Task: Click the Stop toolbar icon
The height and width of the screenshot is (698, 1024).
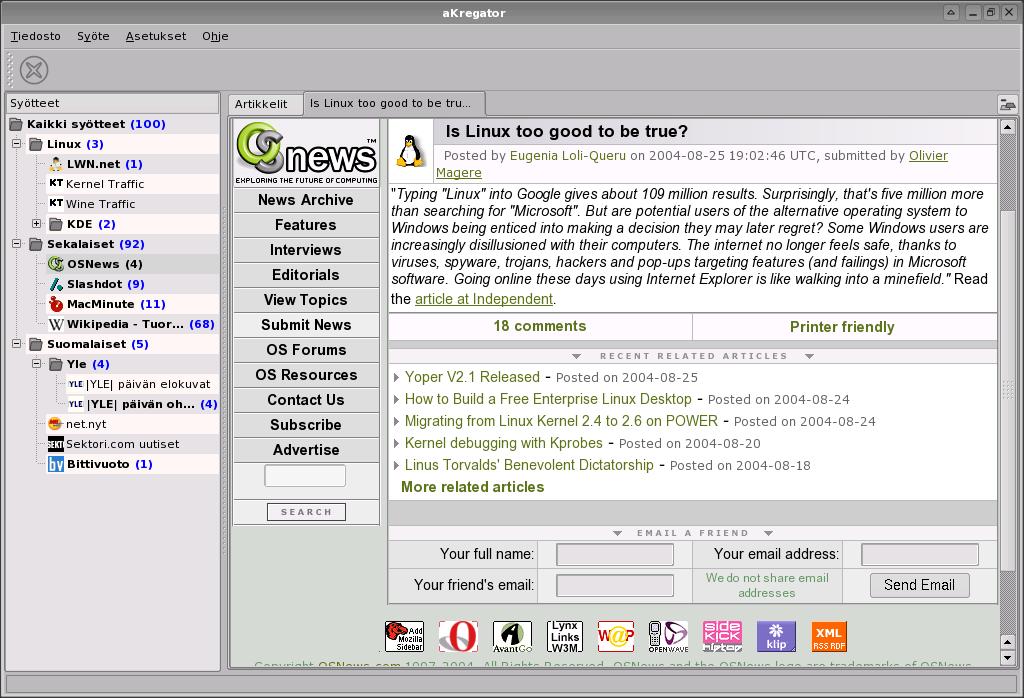Action: click(34, 70)
